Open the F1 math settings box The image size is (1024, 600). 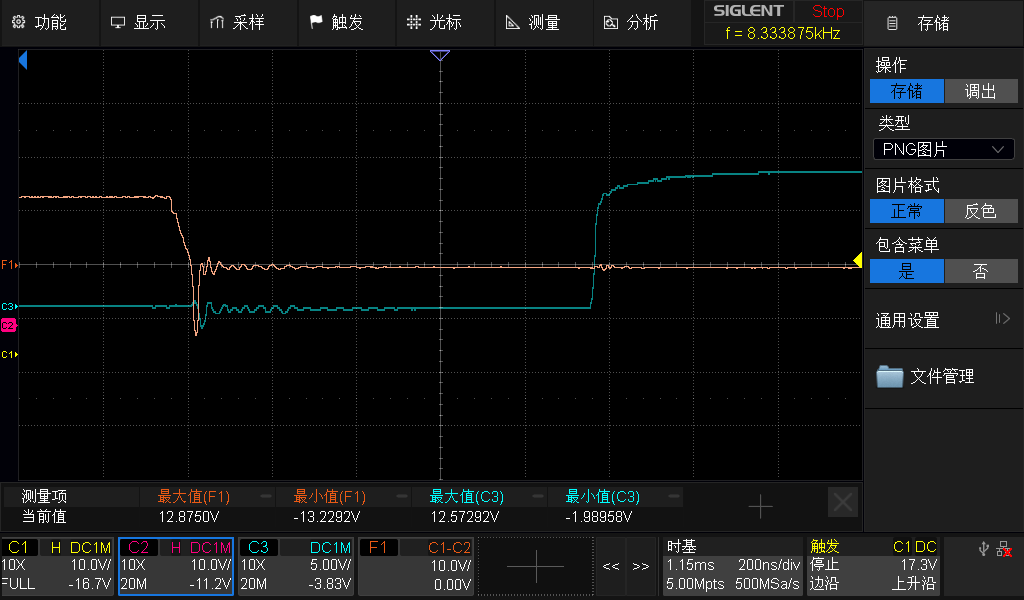pyautogui.click(x=416, y=566)
